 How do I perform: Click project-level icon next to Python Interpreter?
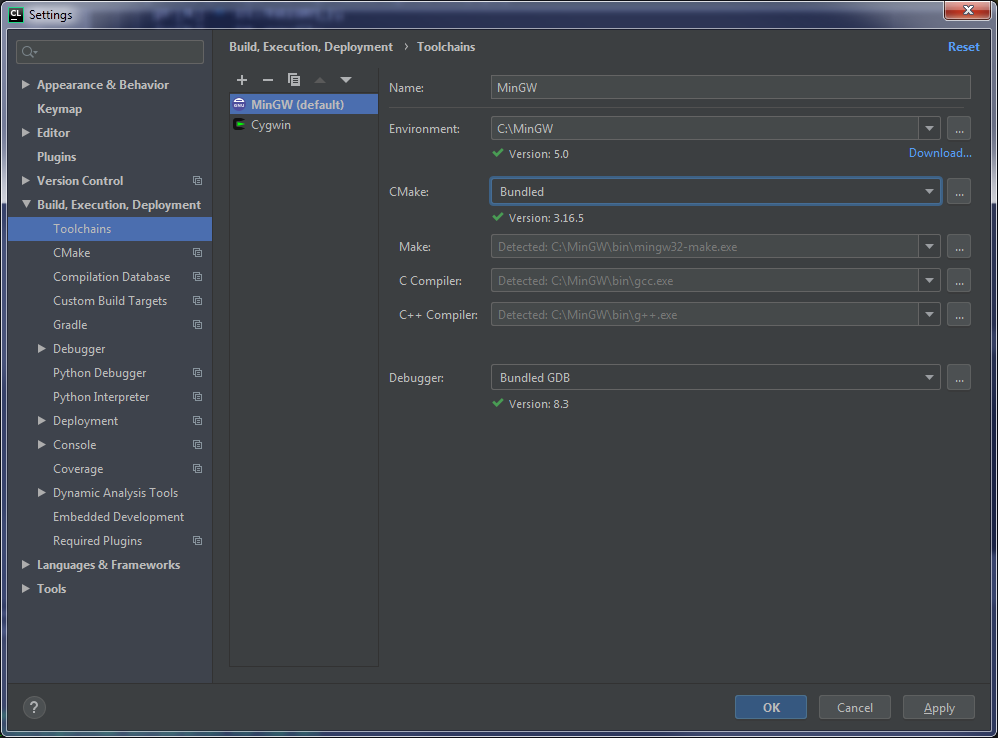coord(197,396)
